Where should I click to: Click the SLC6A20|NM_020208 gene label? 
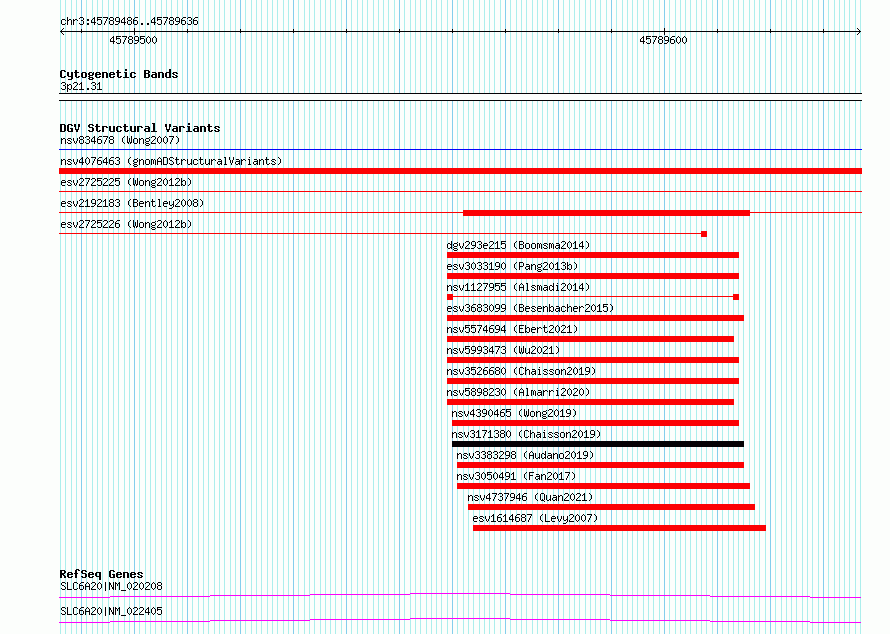tap(111, 586)
